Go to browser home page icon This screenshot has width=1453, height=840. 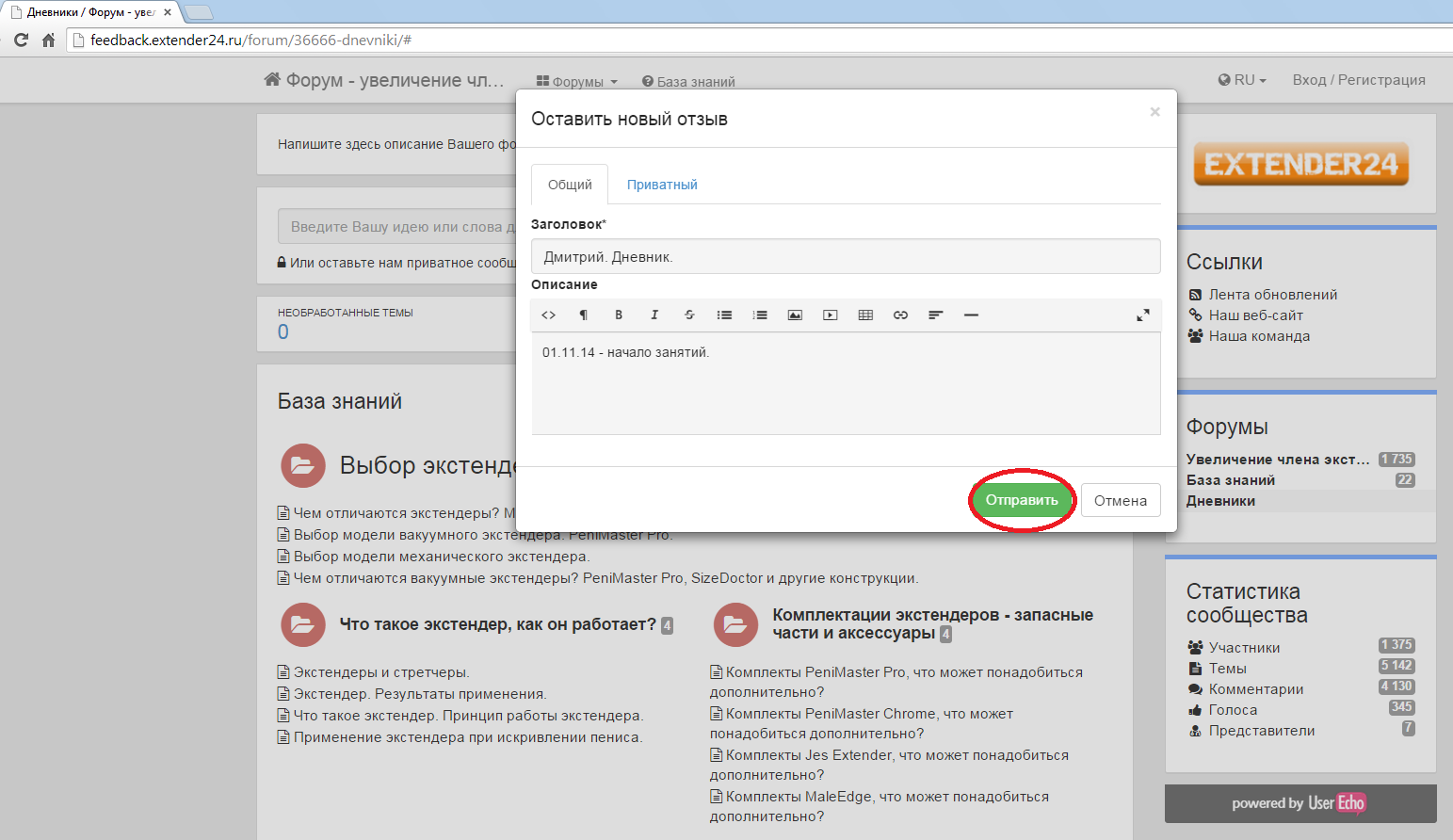[48, 40]
